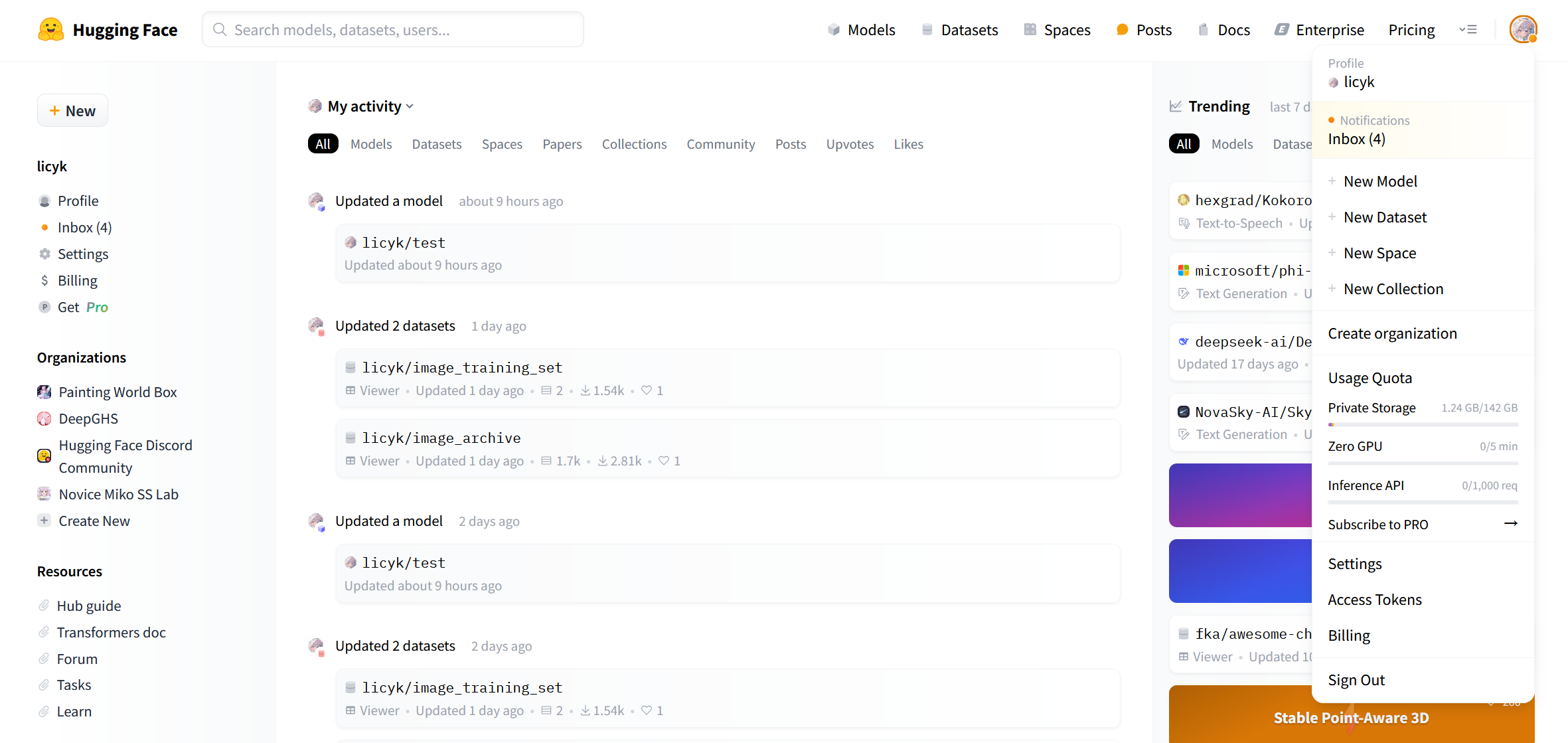Select the Upvotes activity tab
Viewport: 1568px width, 743px height.
pos(849,144)
